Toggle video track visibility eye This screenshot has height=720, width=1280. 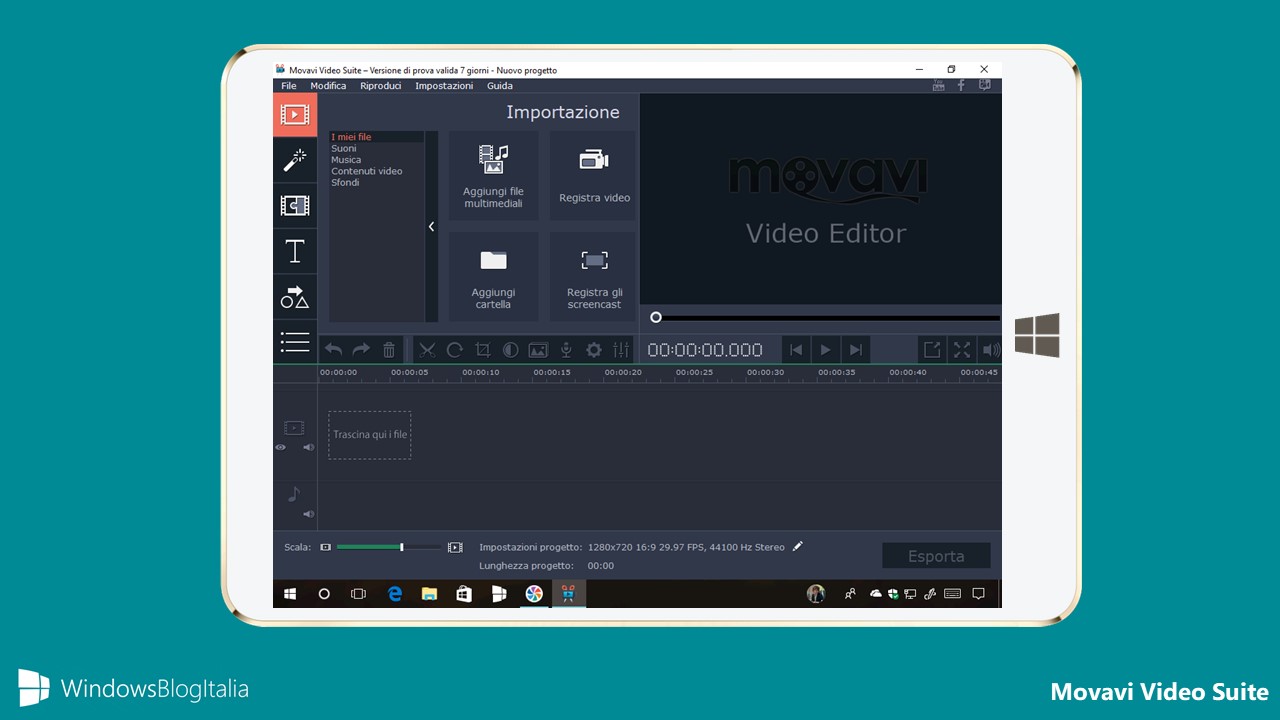click(280, 447)
